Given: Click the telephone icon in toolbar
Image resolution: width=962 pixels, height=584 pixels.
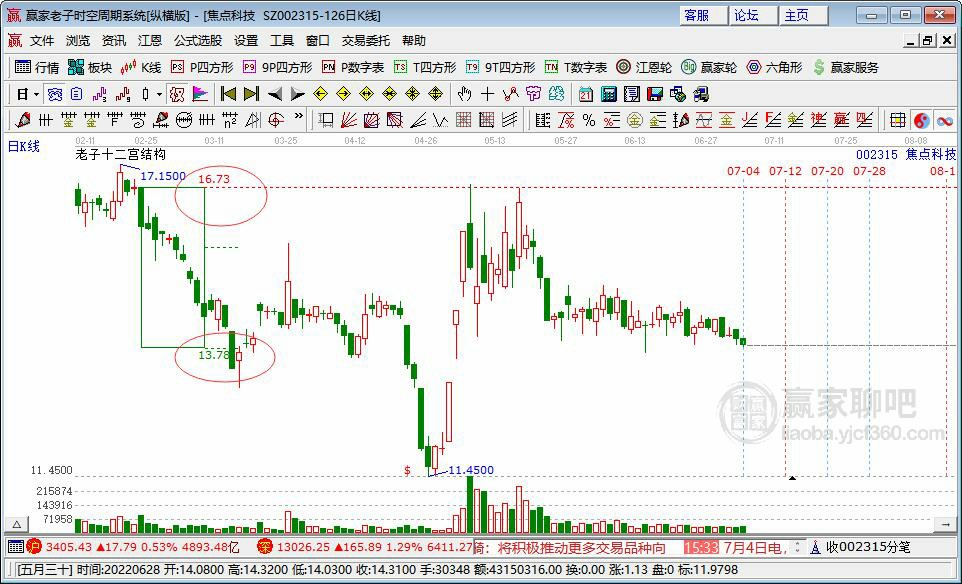Looking at the screenshot, I should (55, 94).
